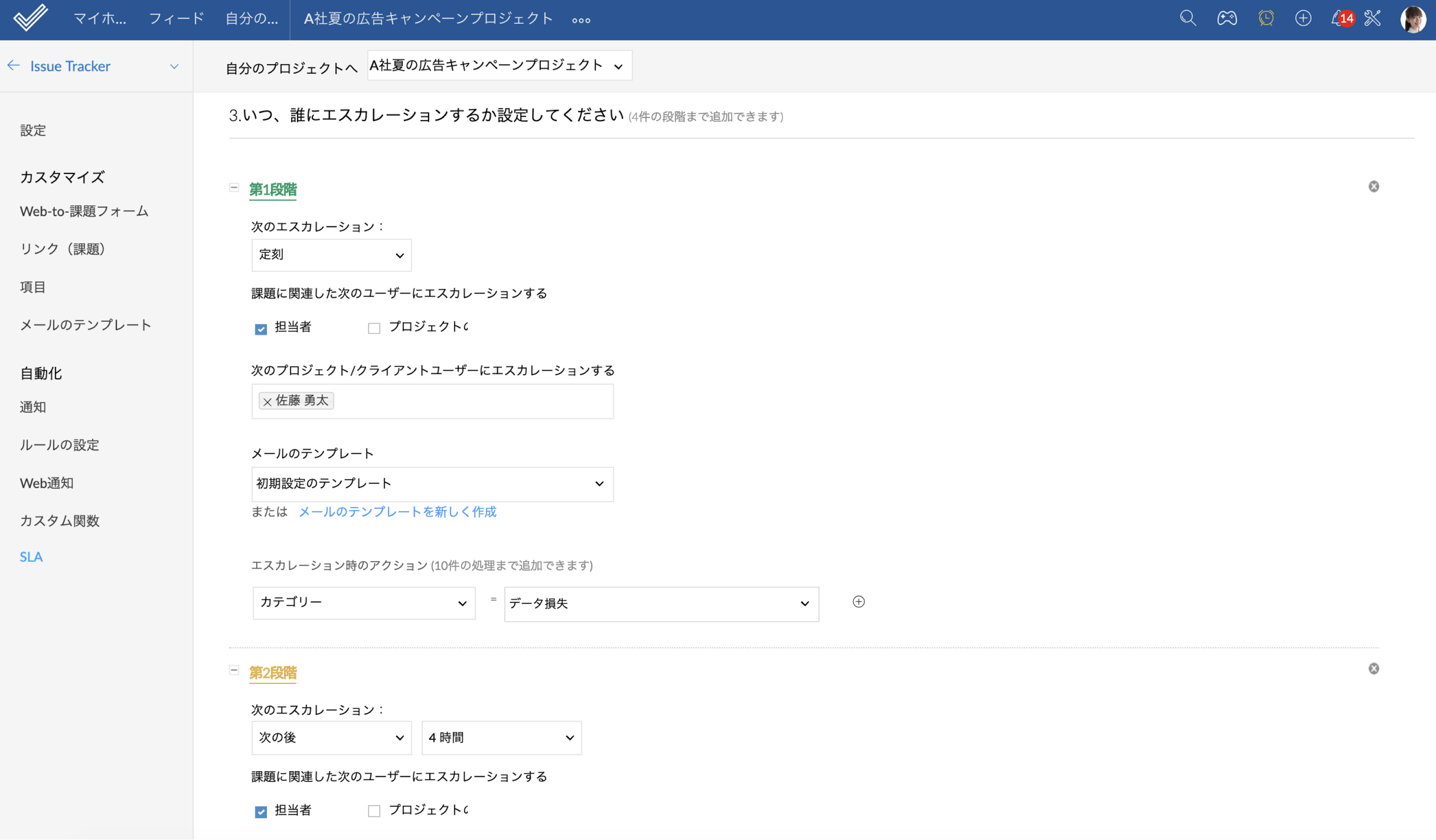Remove 第2段階 with its close icon
Screen dimensions: 1436x840
pyautogui.click(x=1374, y=669)
